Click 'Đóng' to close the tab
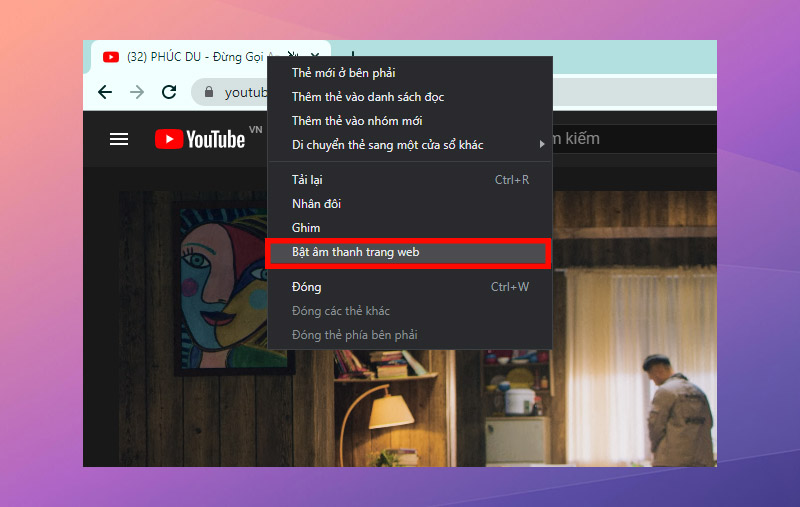The image size is (800, 507). click(307, 287)
